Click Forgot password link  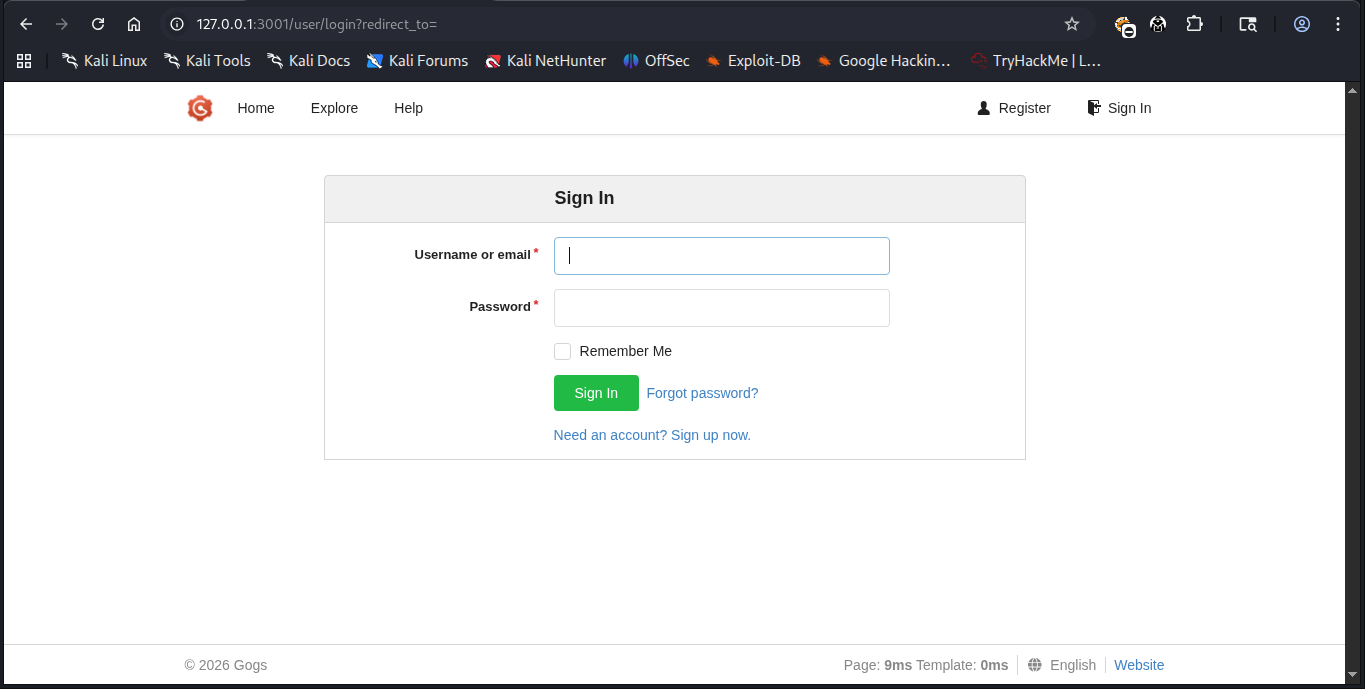pyautogui.click(x=702, y=393)
